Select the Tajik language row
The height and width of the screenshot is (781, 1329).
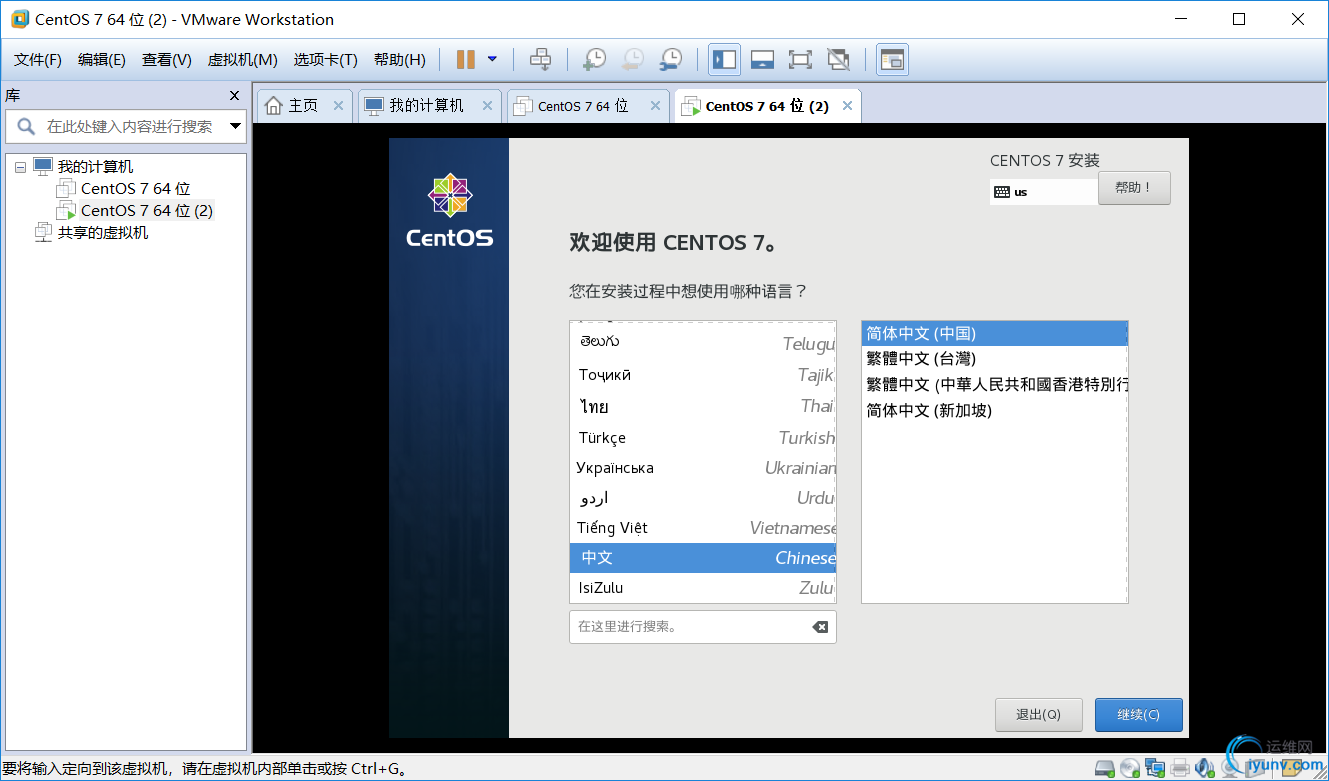pyautogui.click(x=702, y=375)
